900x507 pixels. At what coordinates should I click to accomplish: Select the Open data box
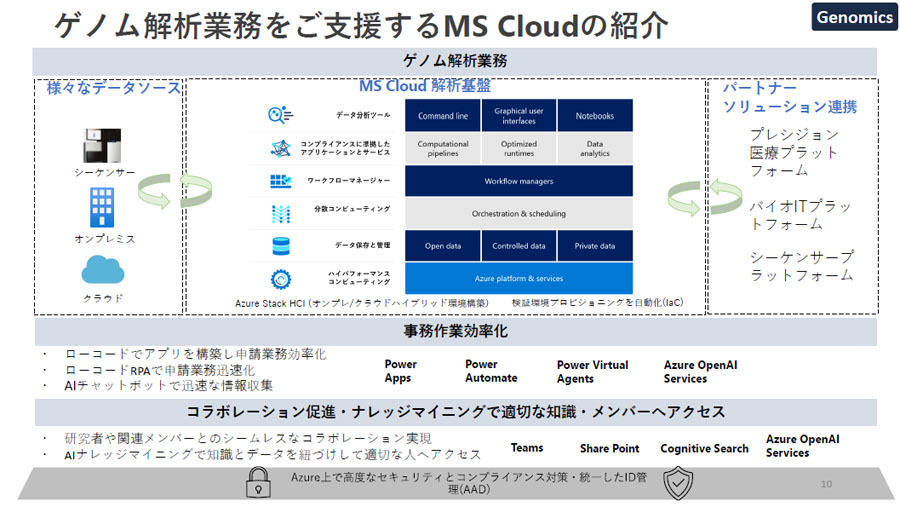pos(443,246)
